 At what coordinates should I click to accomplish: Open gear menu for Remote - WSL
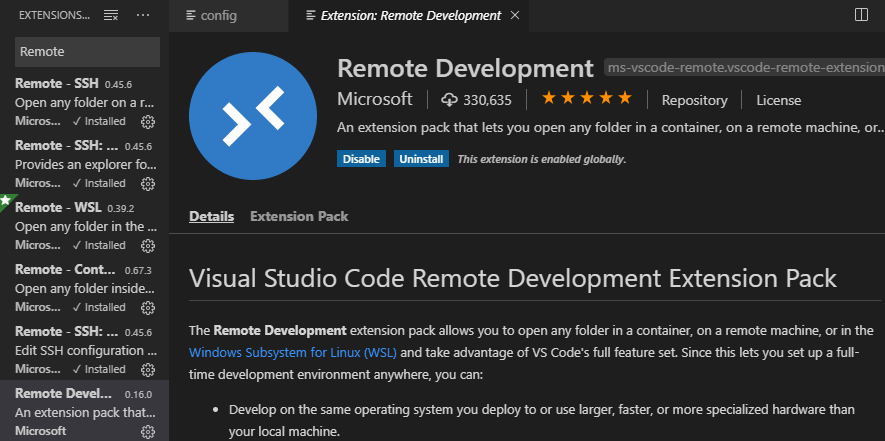point(148,246)
